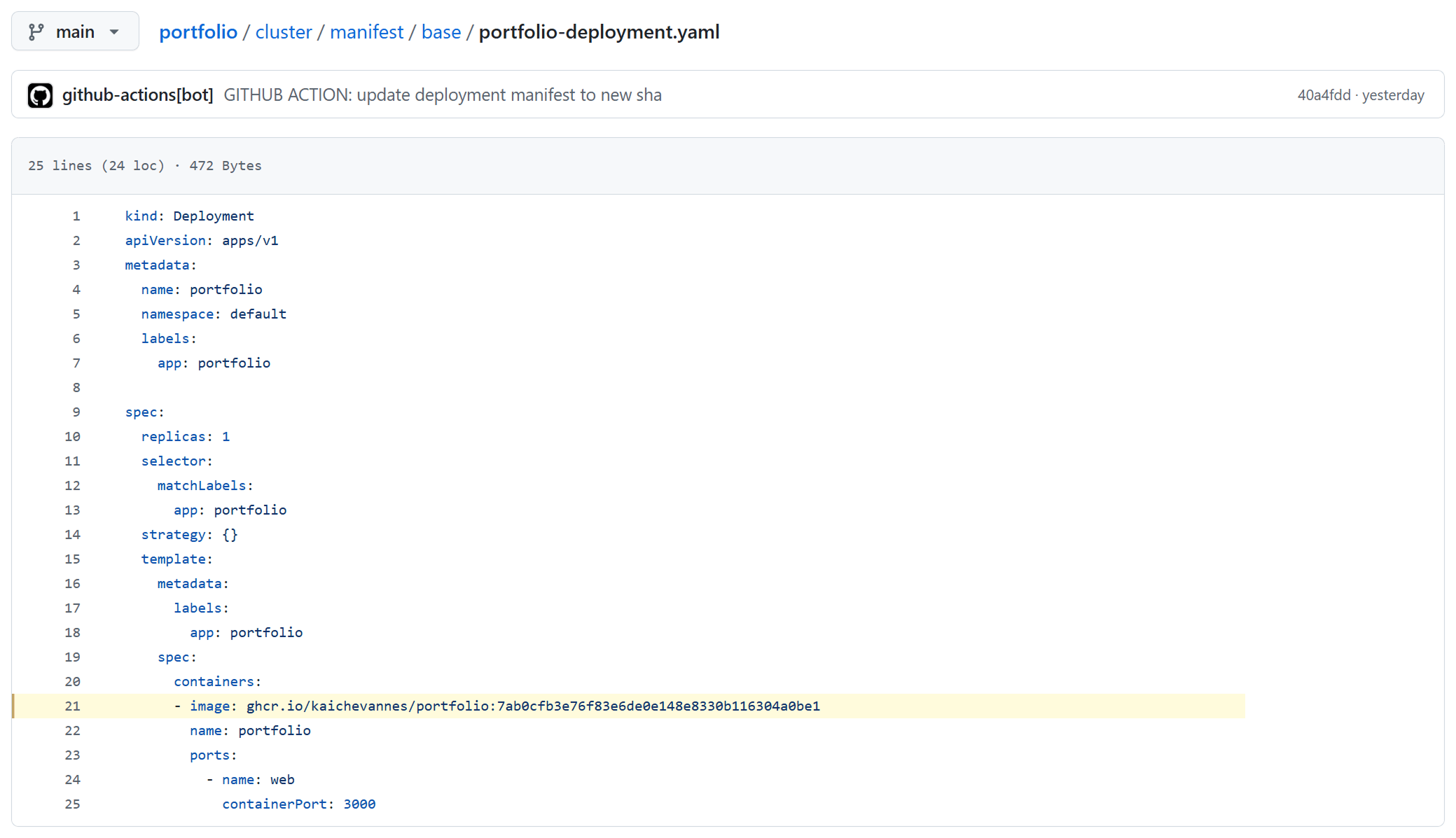Open commit 40a4fdd details
Image resolution: width=1456 pixels, height=838 pixels.
click(1324, 95)
